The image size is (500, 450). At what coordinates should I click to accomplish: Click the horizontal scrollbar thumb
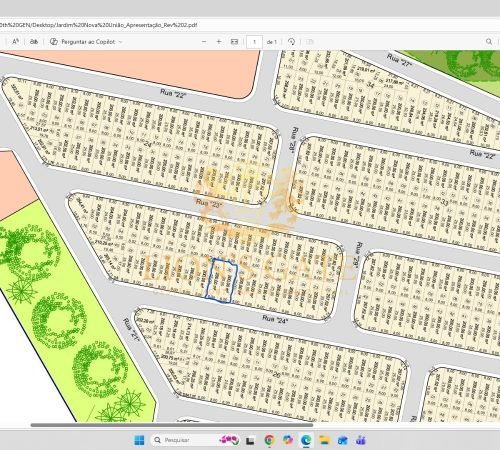pyautogui.click(x=172, y=425)
